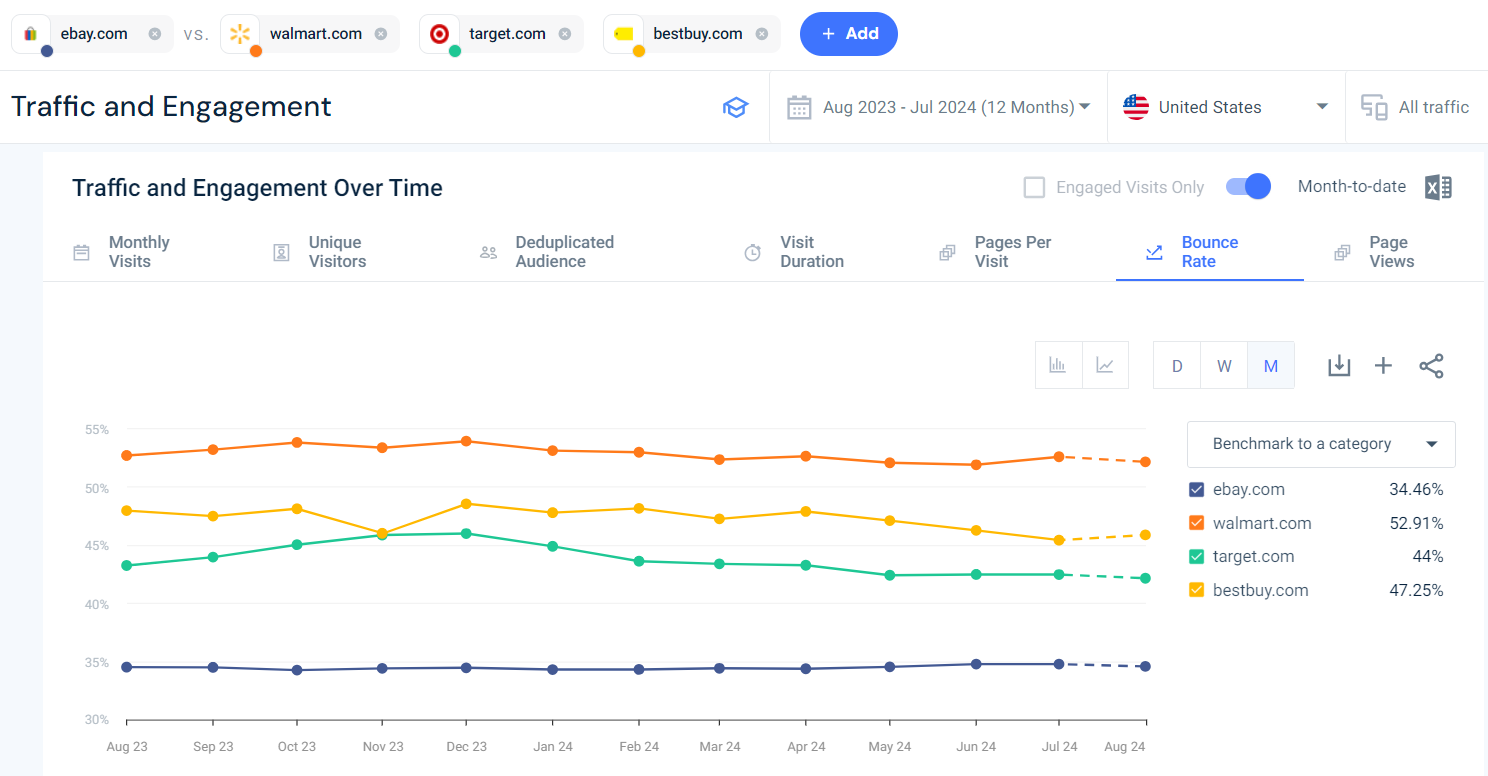Add another website to compare
Viewport: 1488px width, 776px height.
click(x=849, y=34)
